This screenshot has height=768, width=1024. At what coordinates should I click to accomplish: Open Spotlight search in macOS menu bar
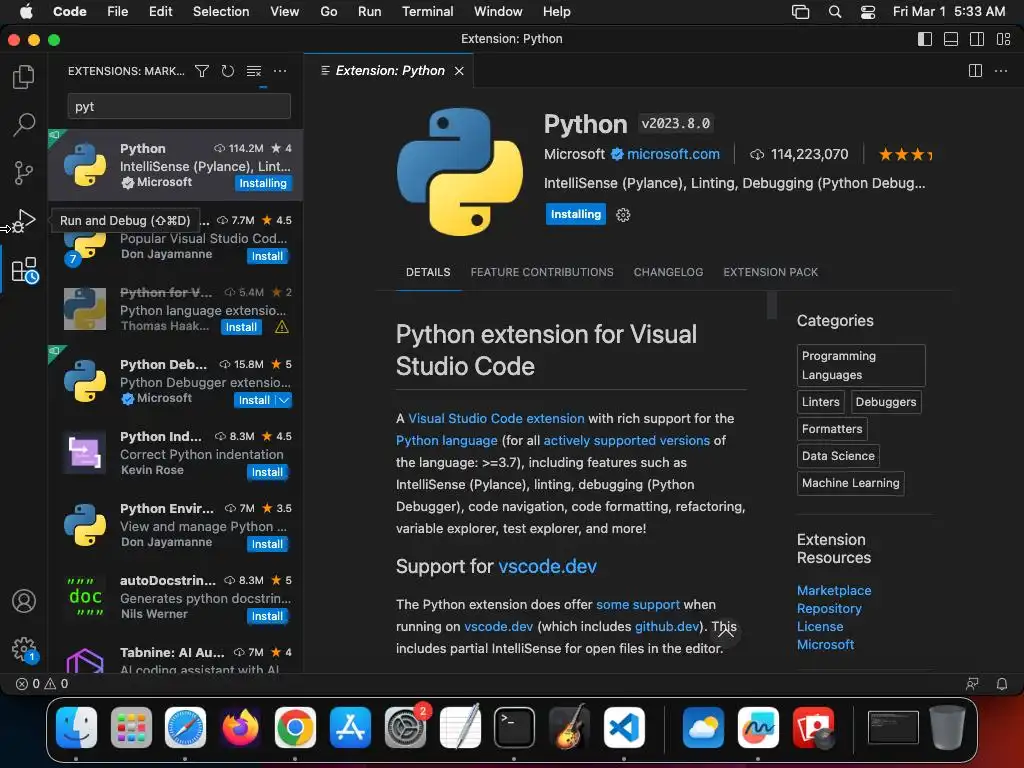coord(835,12)
